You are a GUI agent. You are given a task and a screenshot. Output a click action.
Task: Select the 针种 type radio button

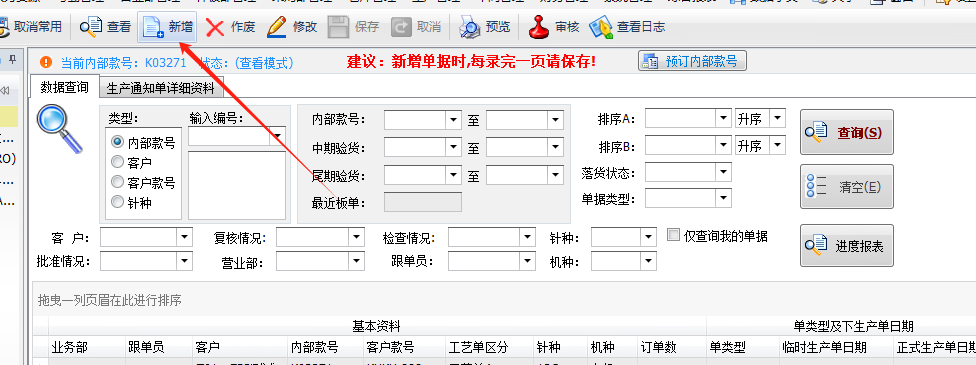(116, 202)
